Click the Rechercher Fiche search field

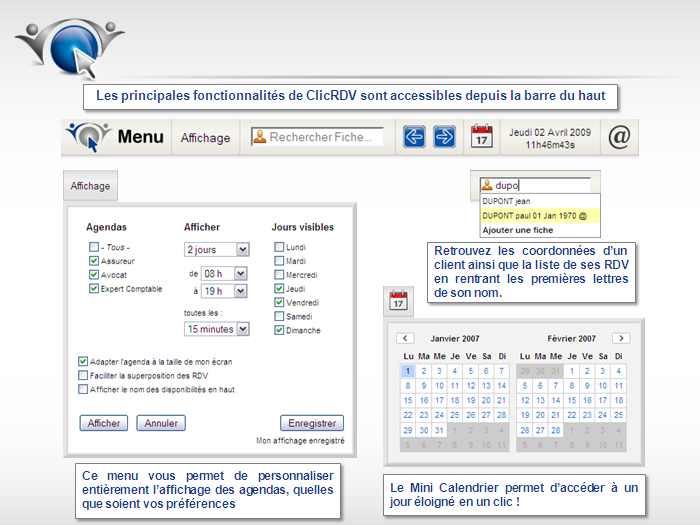pyautogui.click(x=317, y=137)
